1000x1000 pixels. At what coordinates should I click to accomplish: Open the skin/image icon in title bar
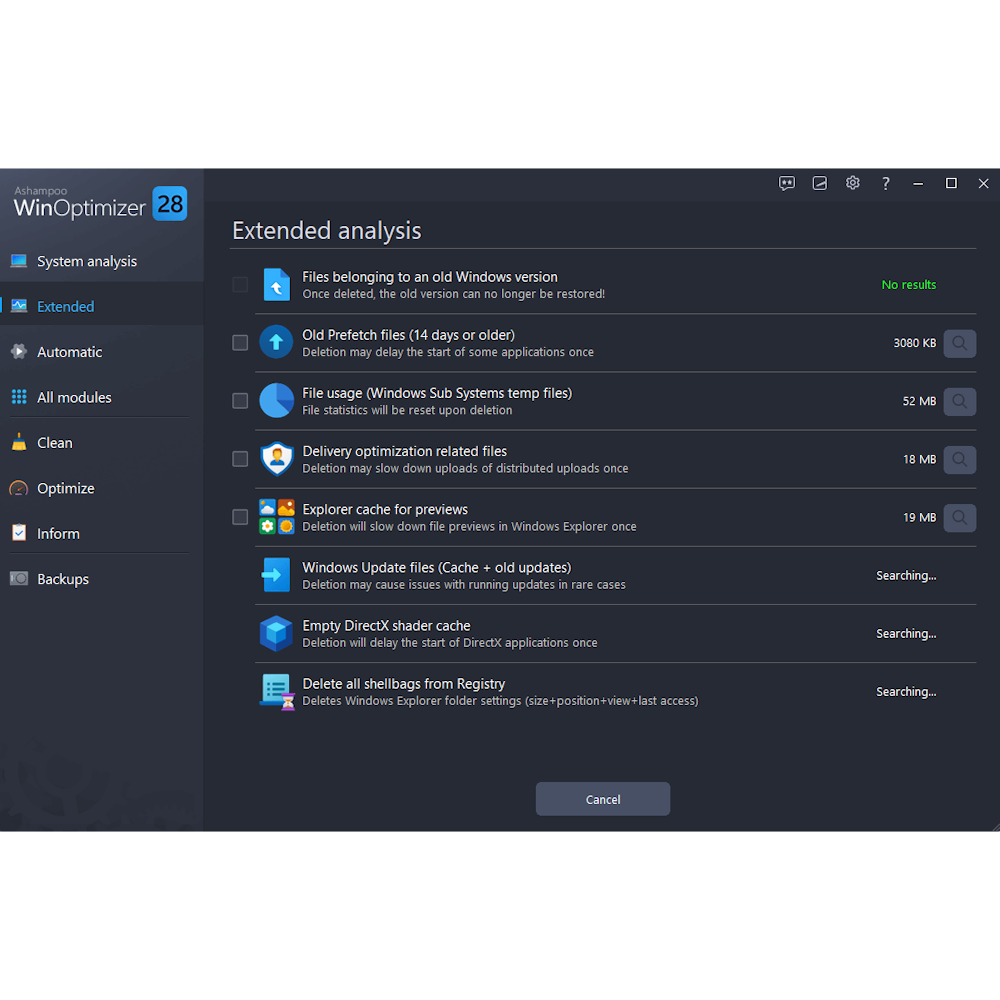[820, 183]
